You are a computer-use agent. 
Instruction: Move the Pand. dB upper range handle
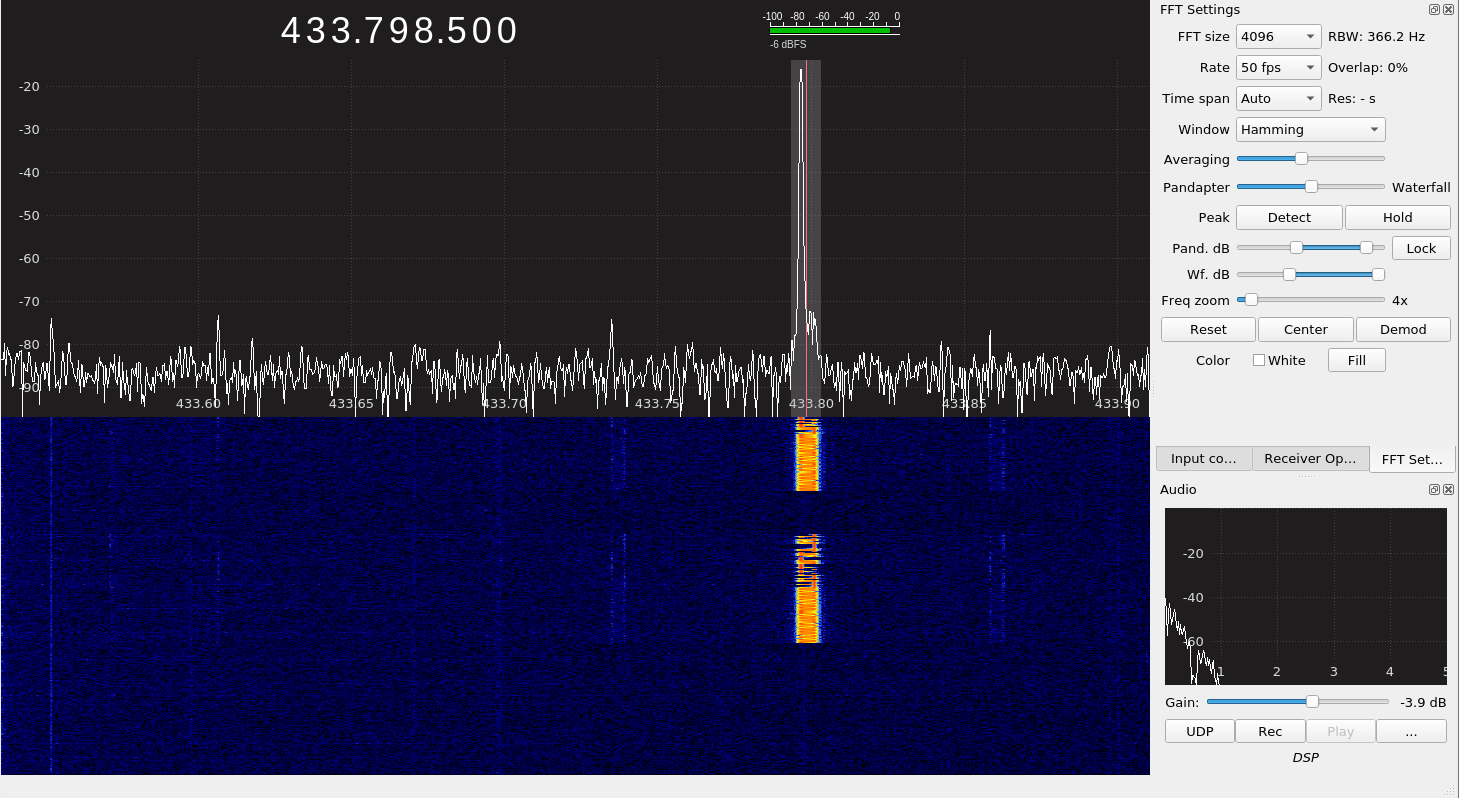1366,247
